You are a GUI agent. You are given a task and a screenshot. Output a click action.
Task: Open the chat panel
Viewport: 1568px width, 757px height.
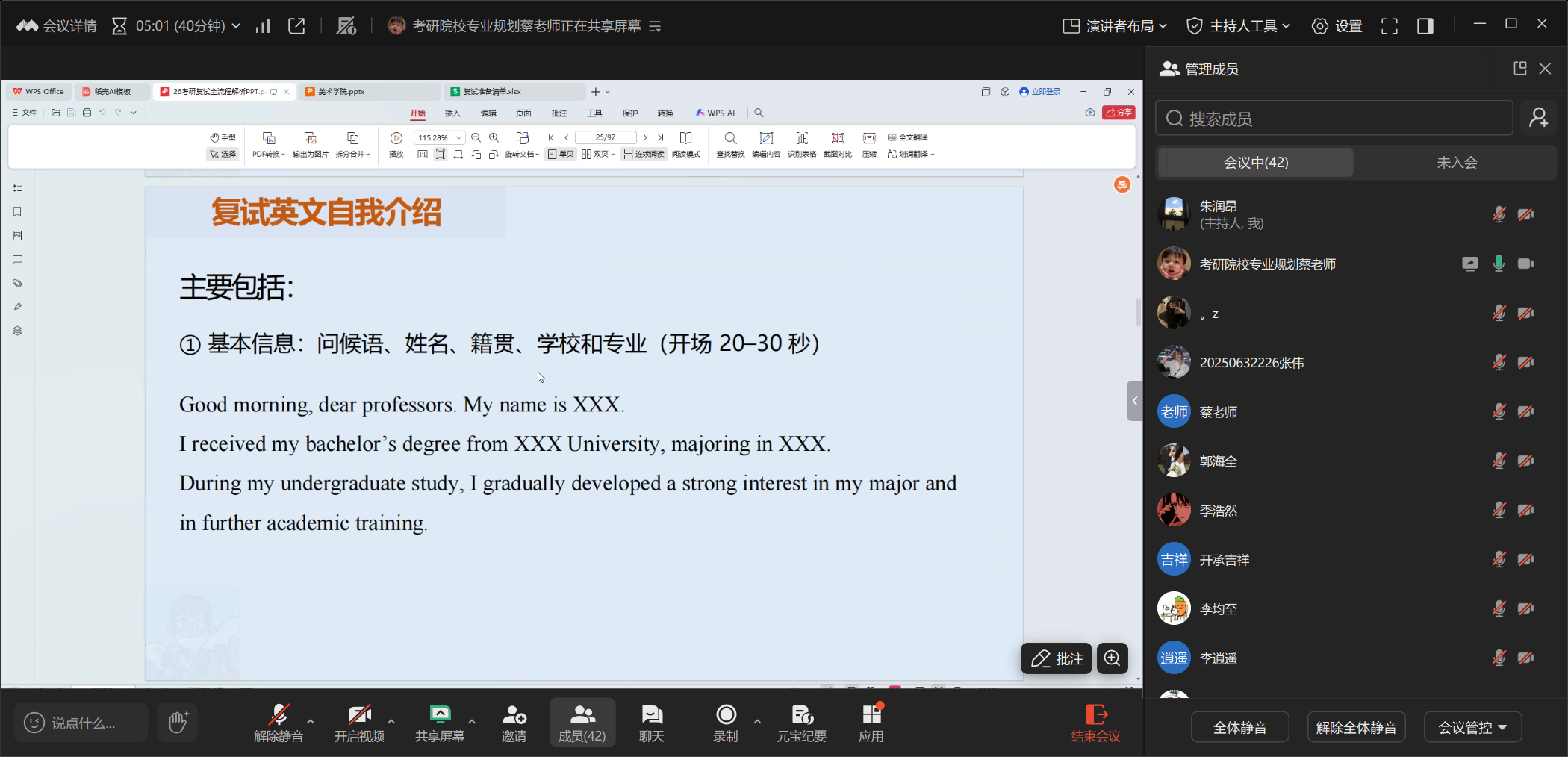(651, 723)
